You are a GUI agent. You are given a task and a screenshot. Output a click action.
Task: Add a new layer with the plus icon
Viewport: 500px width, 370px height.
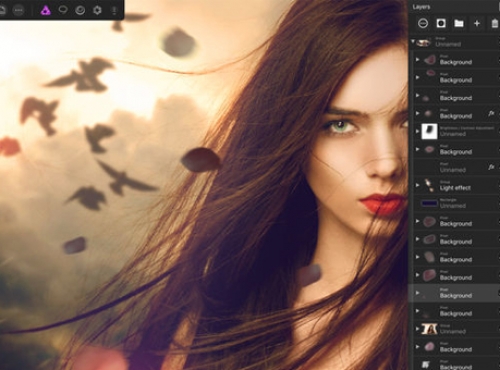coord(477,23)
